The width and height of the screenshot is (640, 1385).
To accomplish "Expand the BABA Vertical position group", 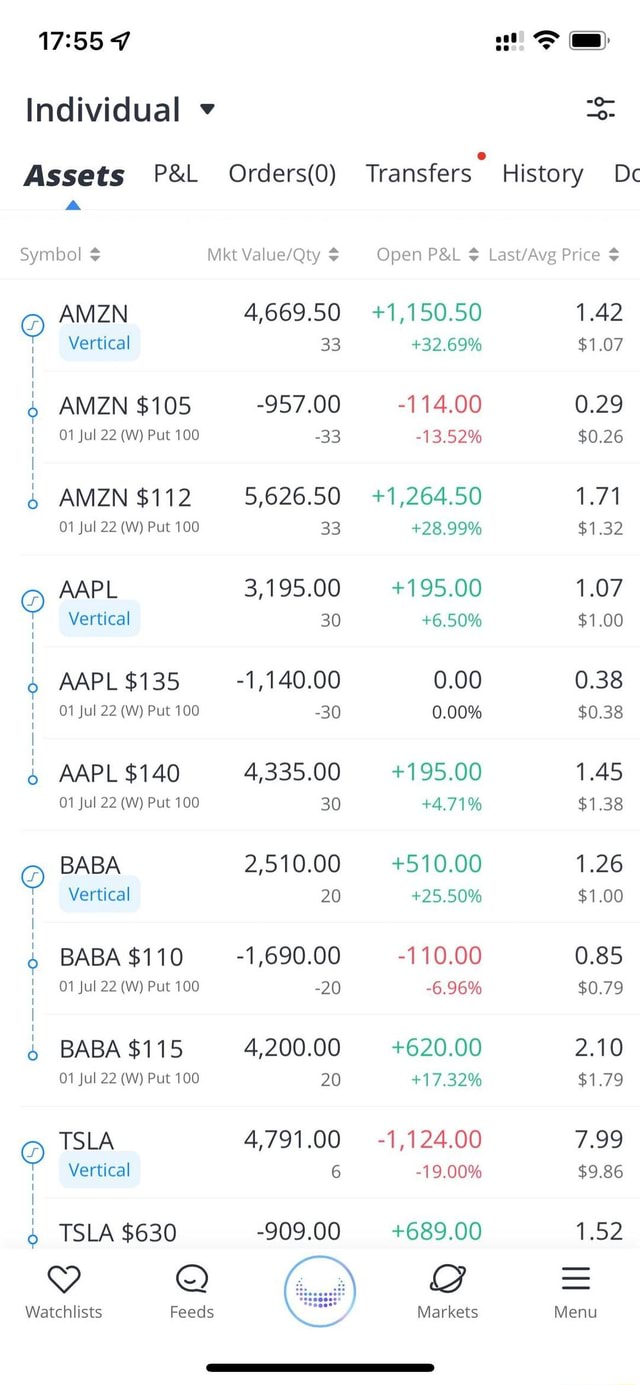I will click(33, 877).
